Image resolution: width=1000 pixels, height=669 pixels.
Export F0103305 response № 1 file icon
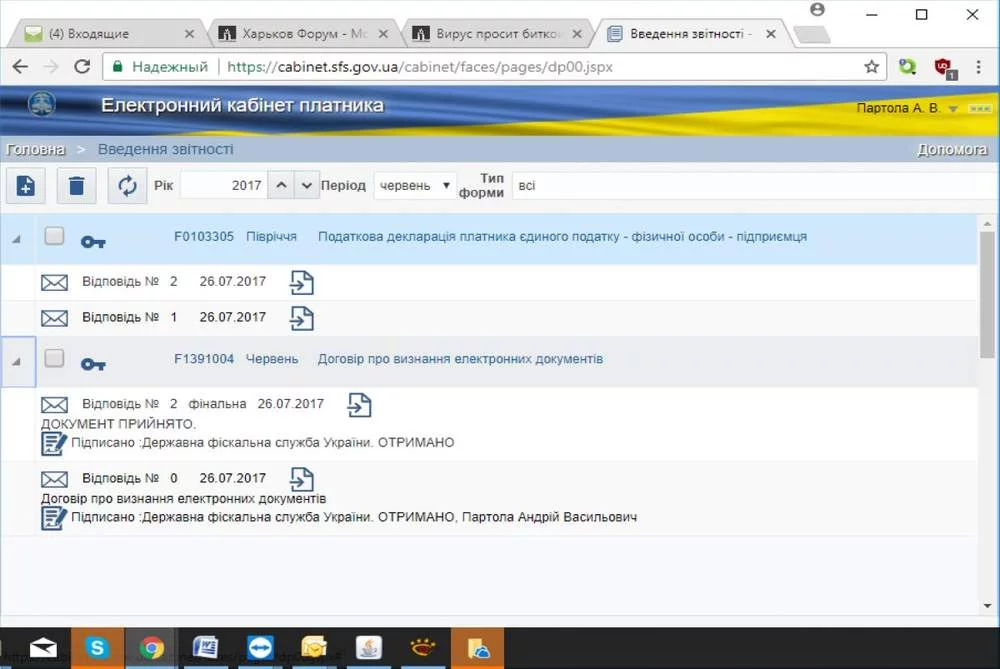click(302, 318)
